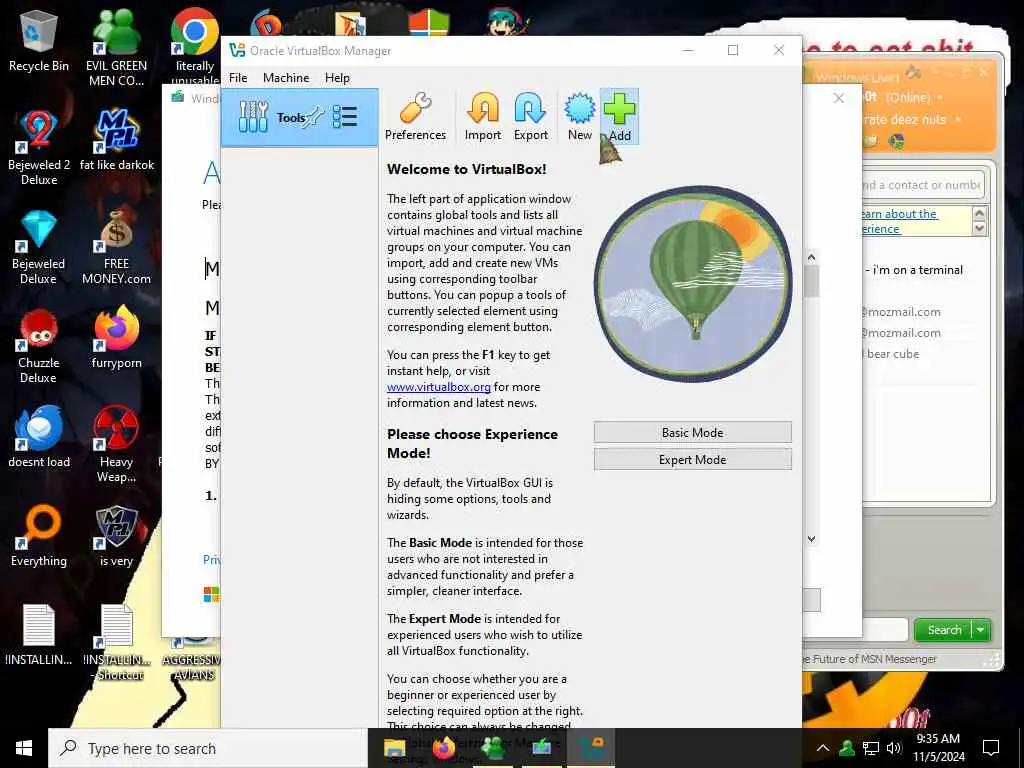Open Heavy Weap... desktop shortcut
Image resolution: width=1024 pixels, height=768 pixels.
tap(116, 444)
